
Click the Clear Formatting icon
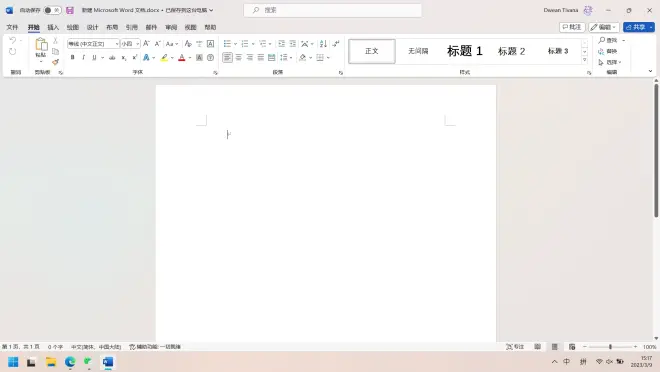(x=188, y=43)
